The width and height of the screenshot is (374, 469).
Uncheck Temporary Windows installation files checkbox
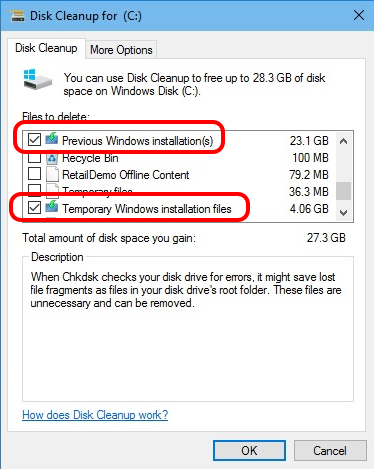pyautogui.click(x=34, y=208)
